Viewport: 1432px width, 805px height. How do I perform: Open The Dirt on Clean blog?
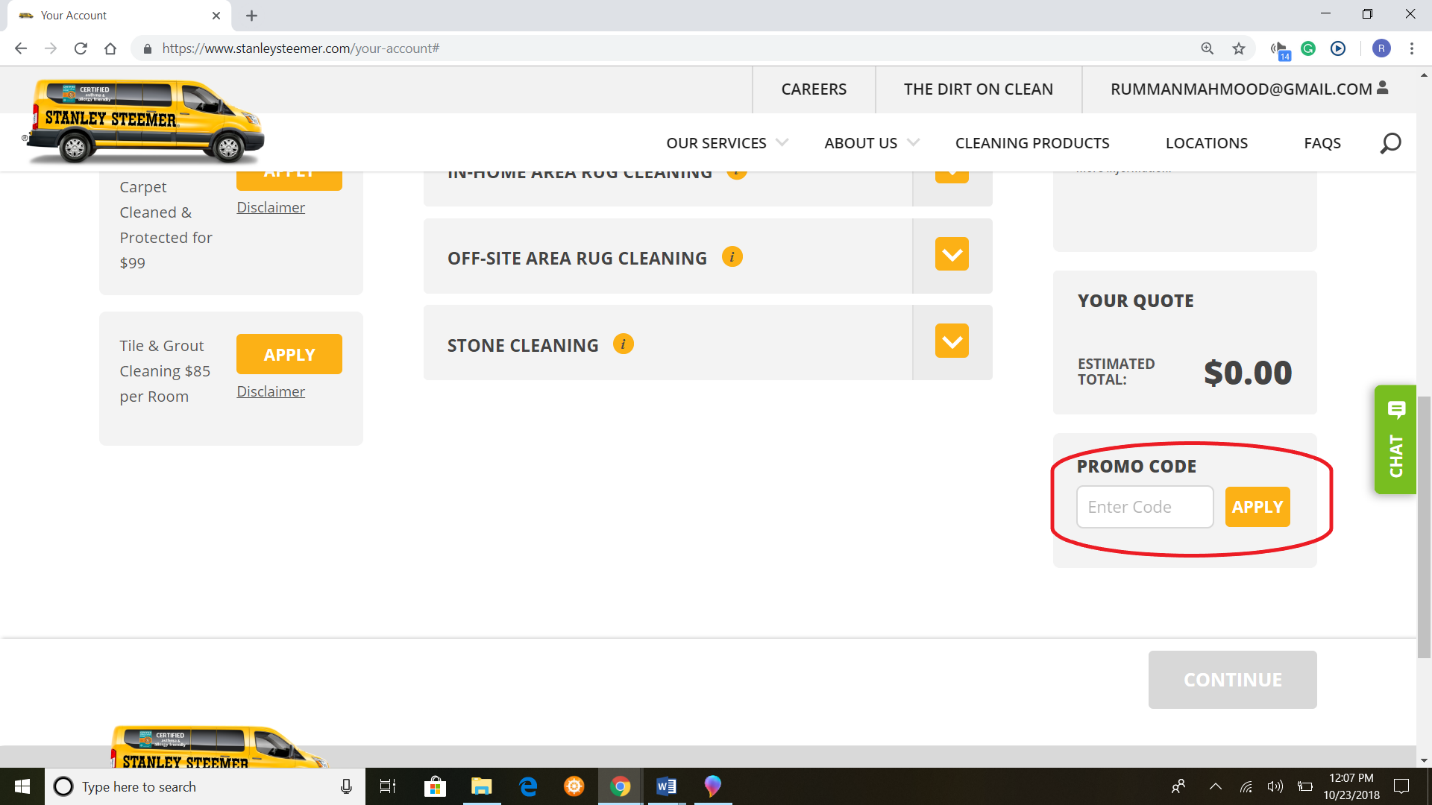point(978,89)
